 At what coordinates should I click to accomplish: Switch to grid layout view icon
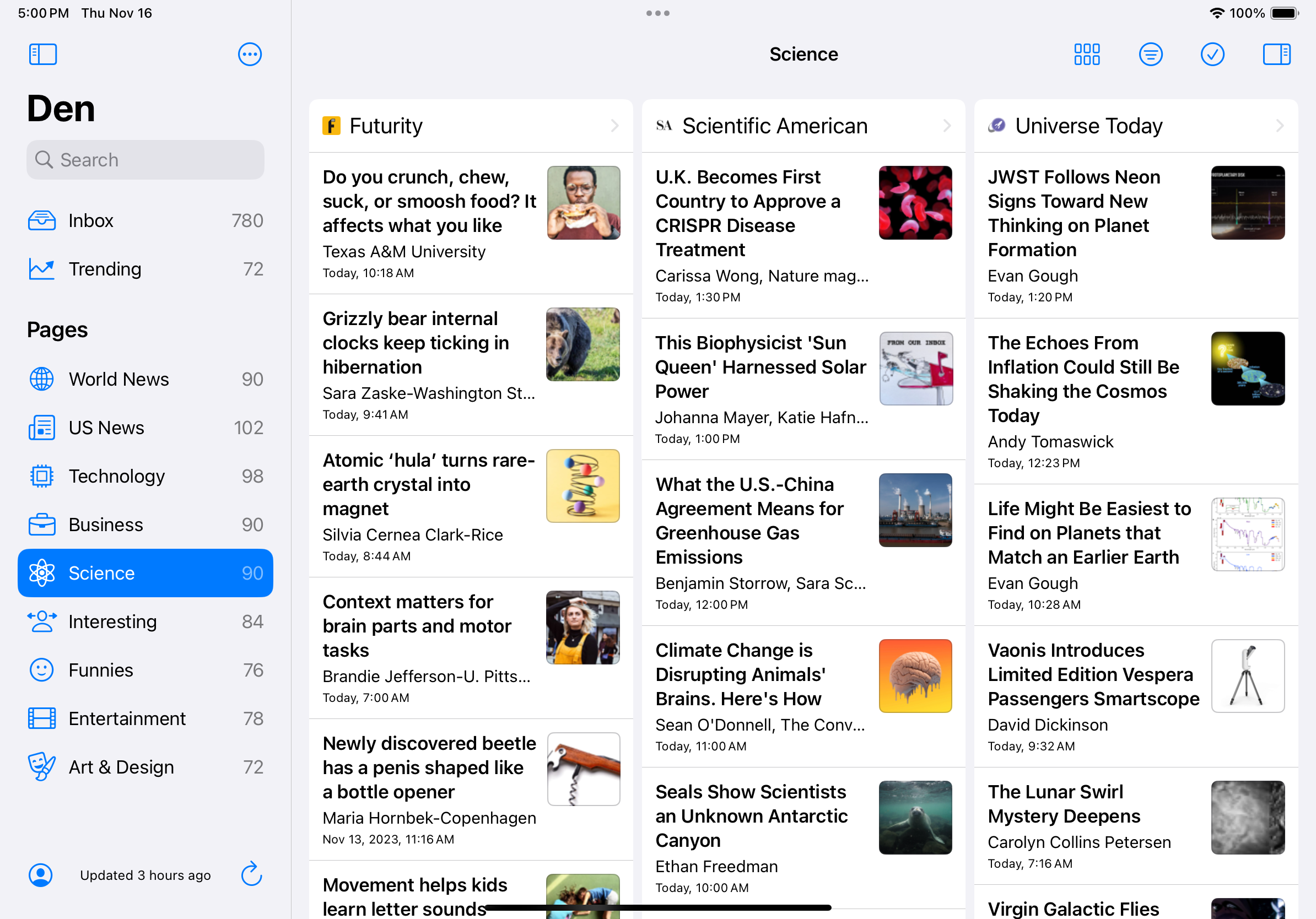click(1087, 55)
